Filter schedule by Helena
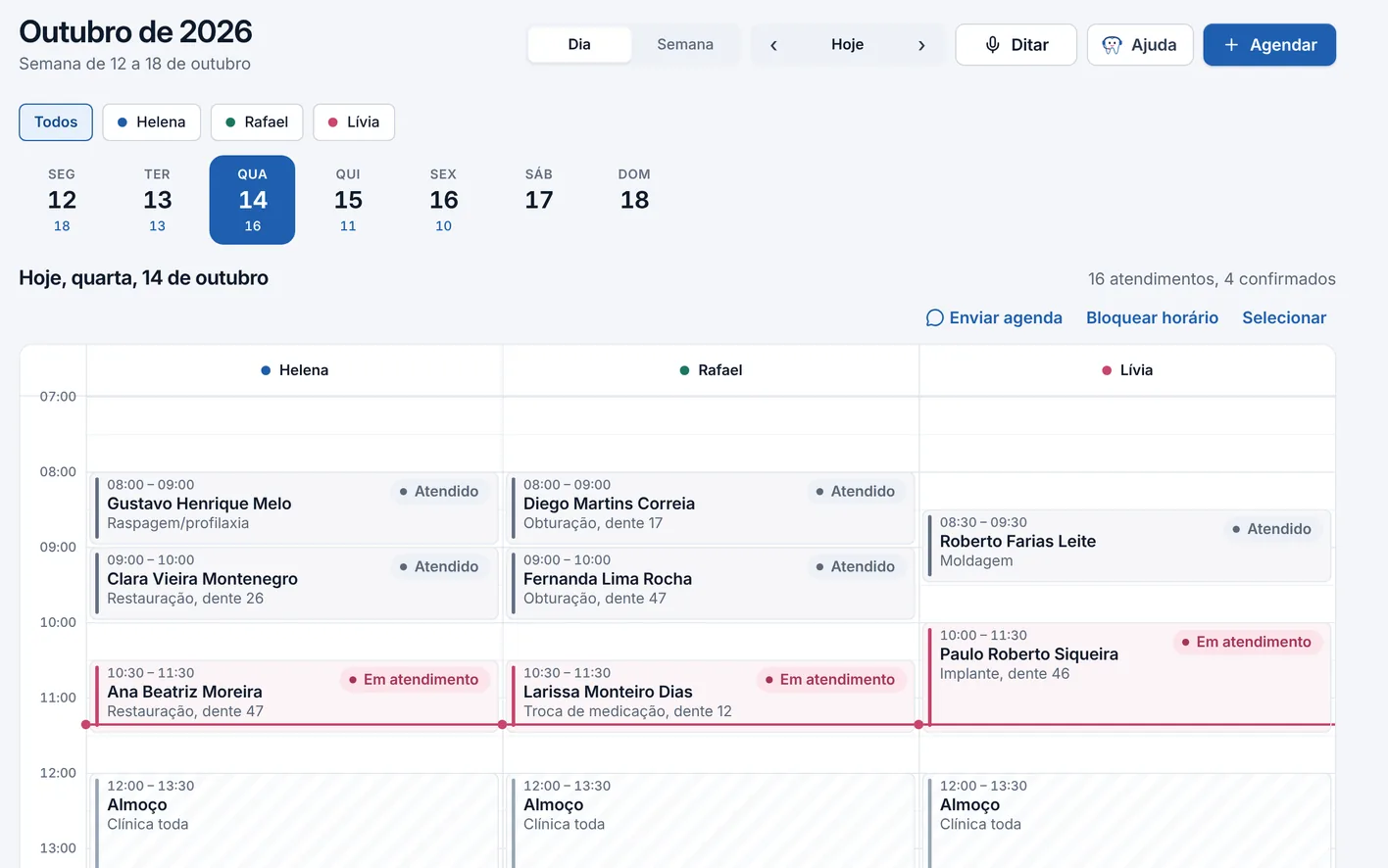The height and width of the screenshot is (868, 1388). [152, 122]
